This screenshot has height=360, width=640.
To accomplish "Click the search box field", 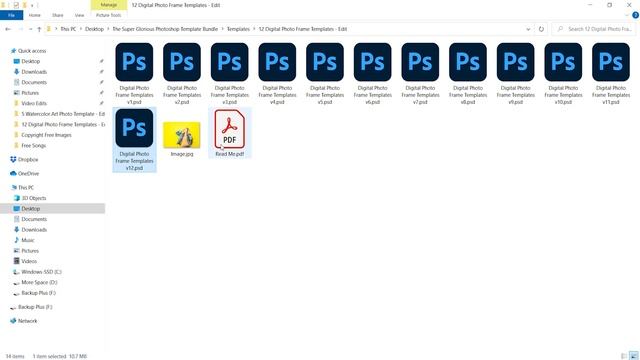I will click(x=595, y=29).
